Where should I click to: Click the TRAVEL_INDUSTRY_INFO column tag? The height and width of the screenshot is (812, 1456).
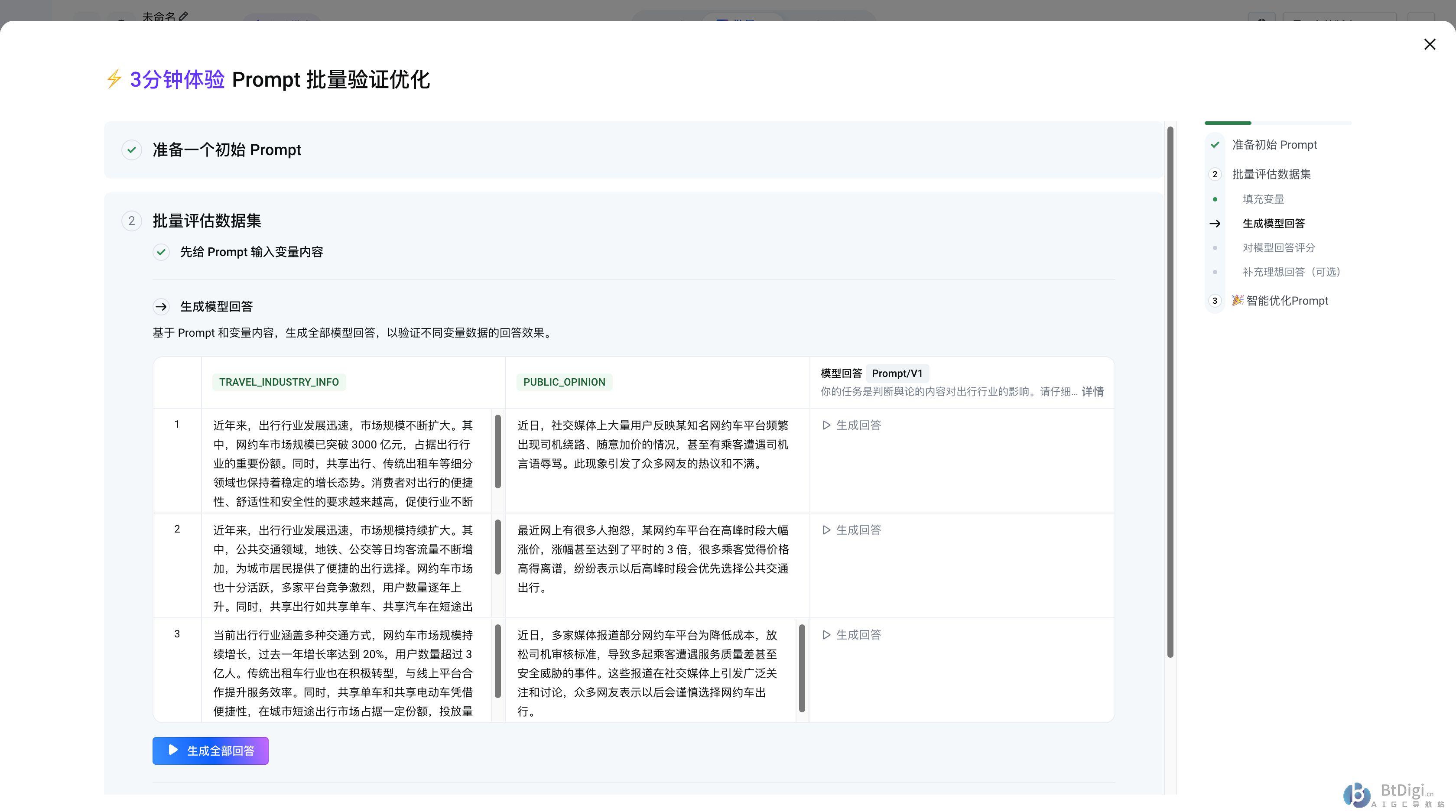279,382
